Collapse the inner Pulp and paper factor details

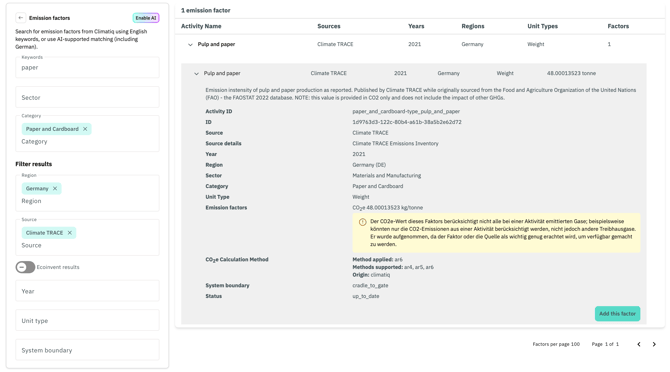(196, 73)
